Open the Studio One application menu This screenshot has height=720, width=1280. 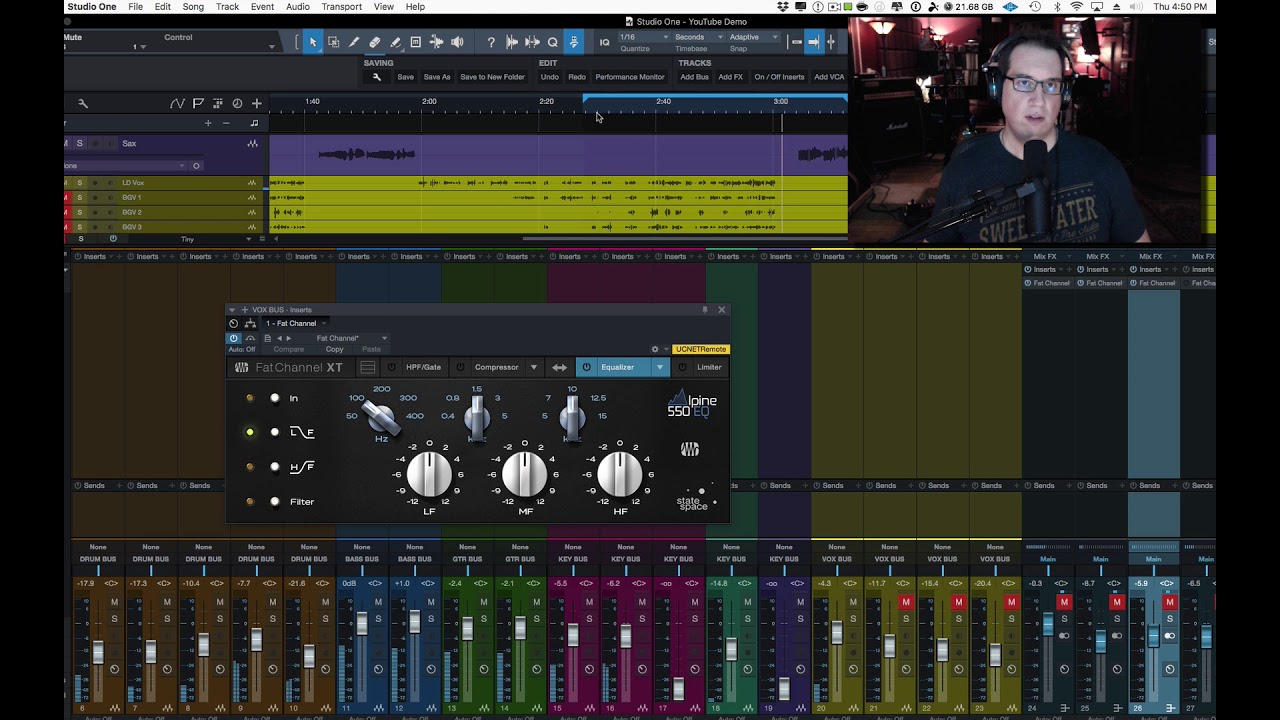click(92, 7)
